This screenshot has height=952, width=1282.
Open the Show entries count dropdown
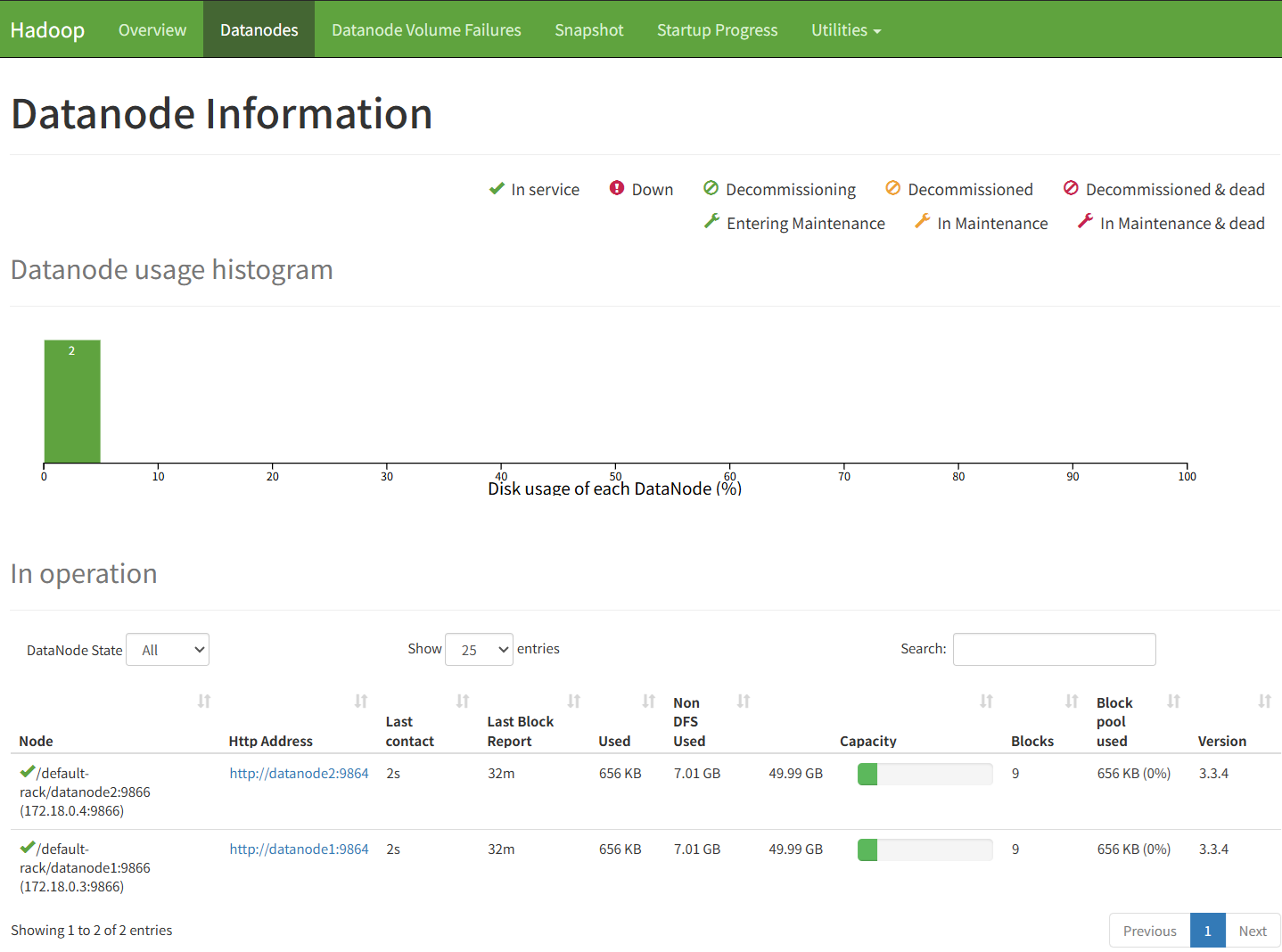(x=480, y=650)
